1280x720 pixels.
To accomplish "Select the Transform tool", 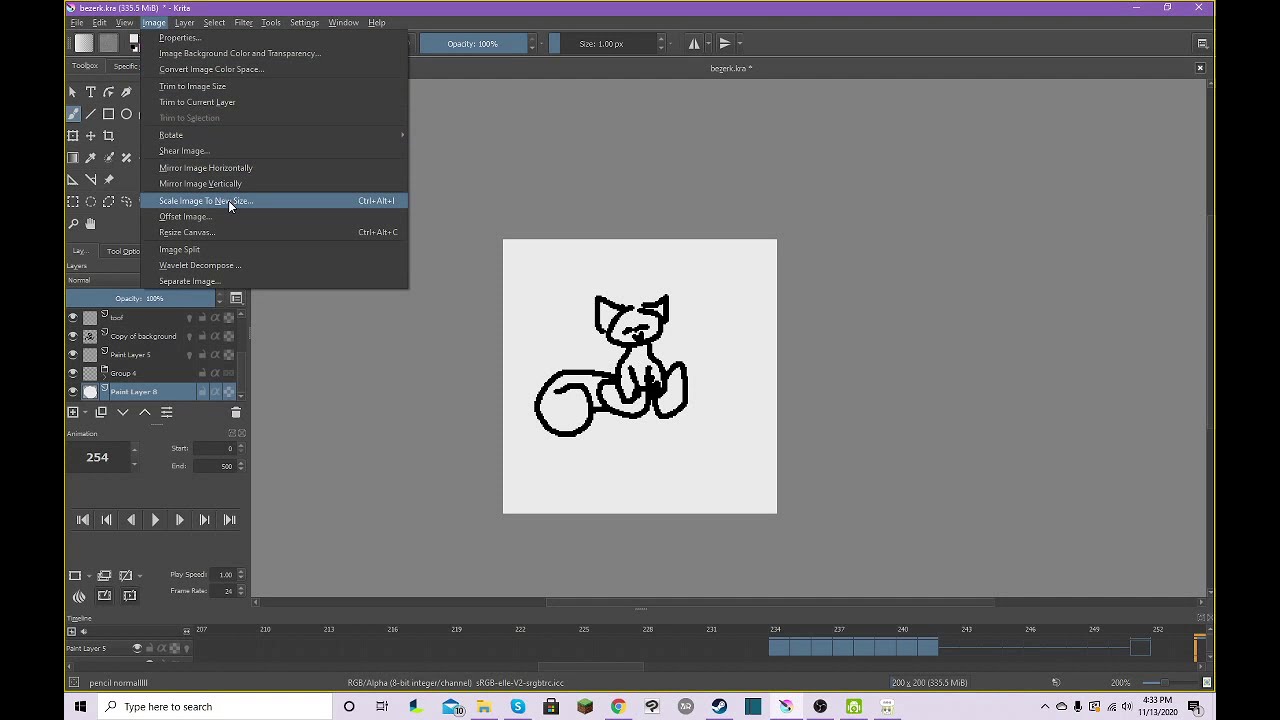I will (73, 136).
